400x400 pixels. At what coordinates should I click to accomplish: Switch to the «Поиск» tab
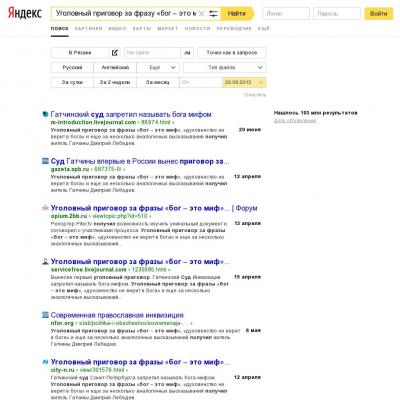tap(60, 29)
